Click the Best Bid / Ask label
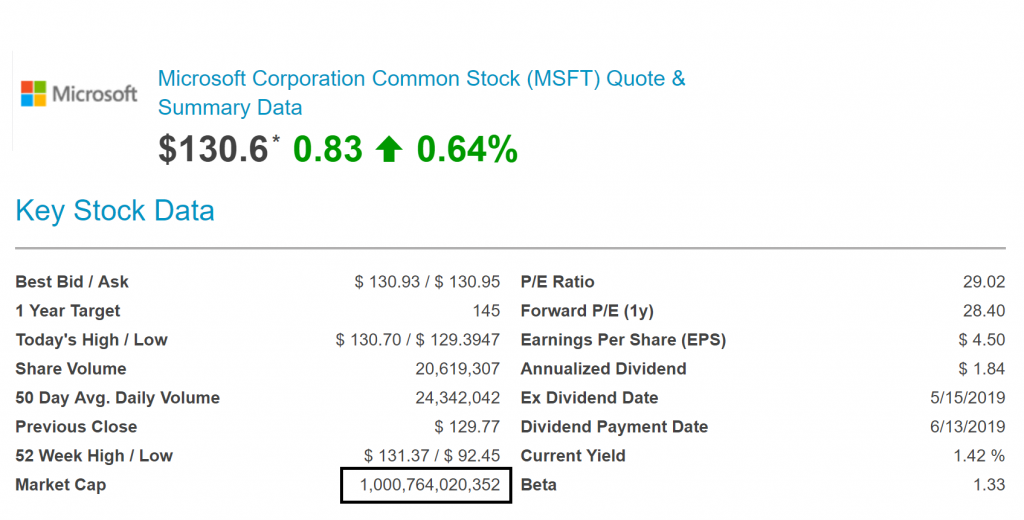 pyautogui.click(x=72, y=282)
